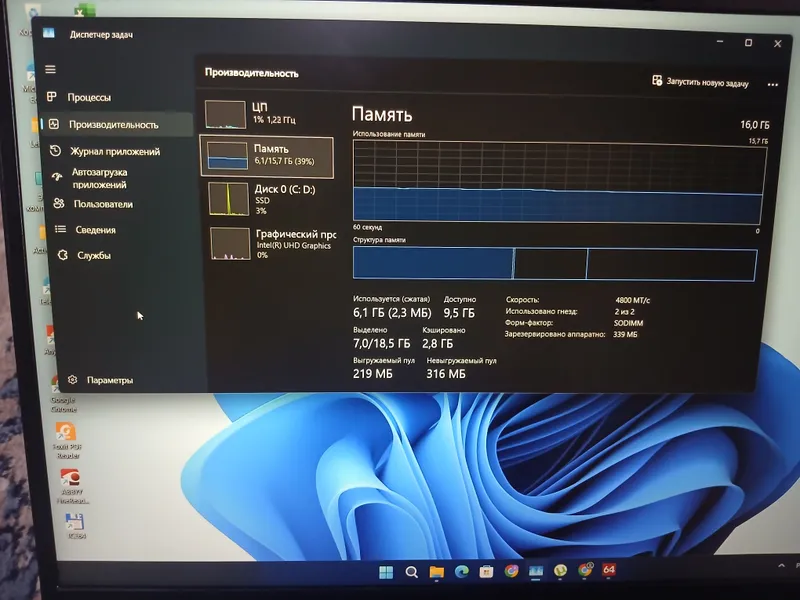Open the Windows Start menu

[386, 572]
